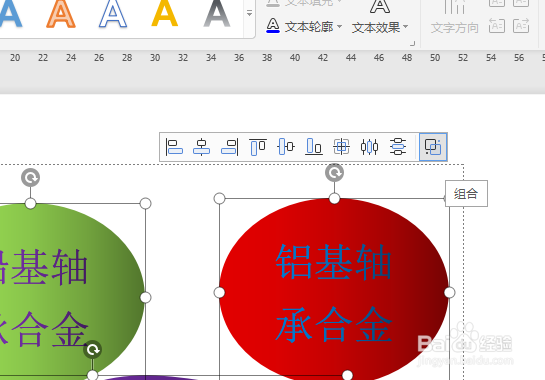
Task: Click the dark green rotation handle near 合金
Action: point(92,349)
